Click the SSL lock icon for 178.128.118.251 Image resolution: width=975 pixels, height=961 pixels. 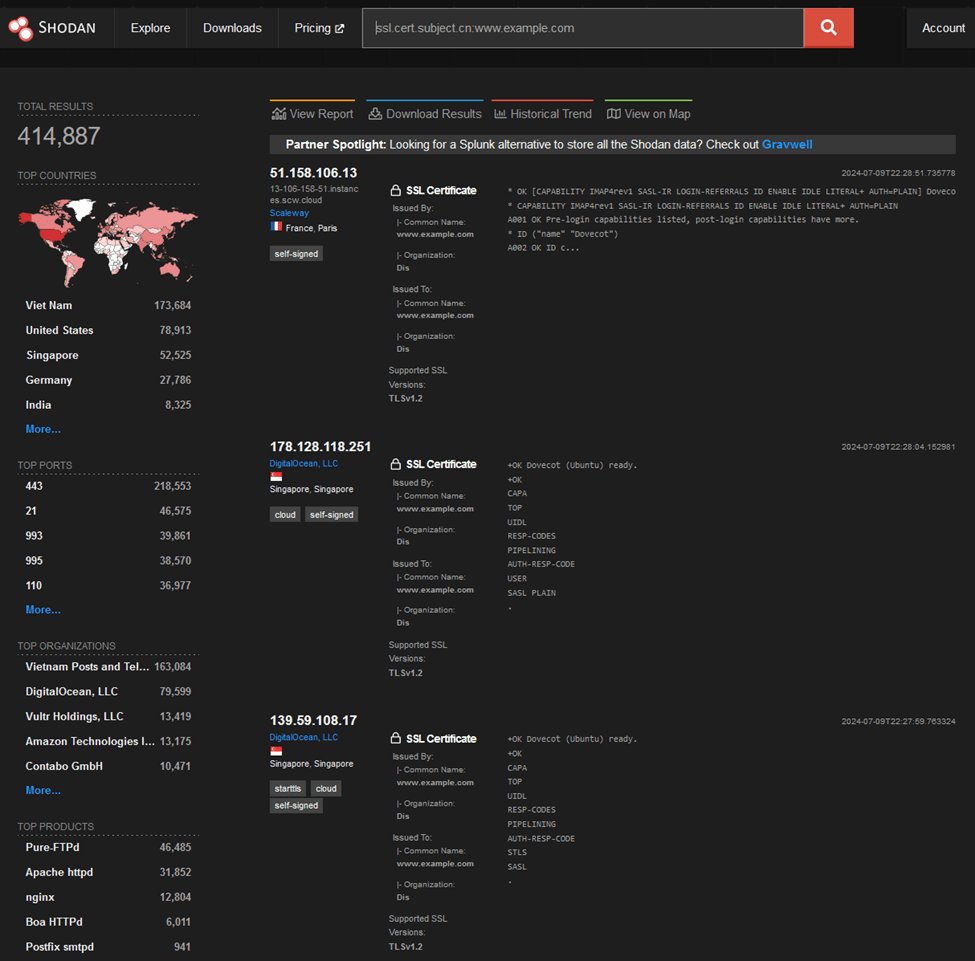[395, 464]
